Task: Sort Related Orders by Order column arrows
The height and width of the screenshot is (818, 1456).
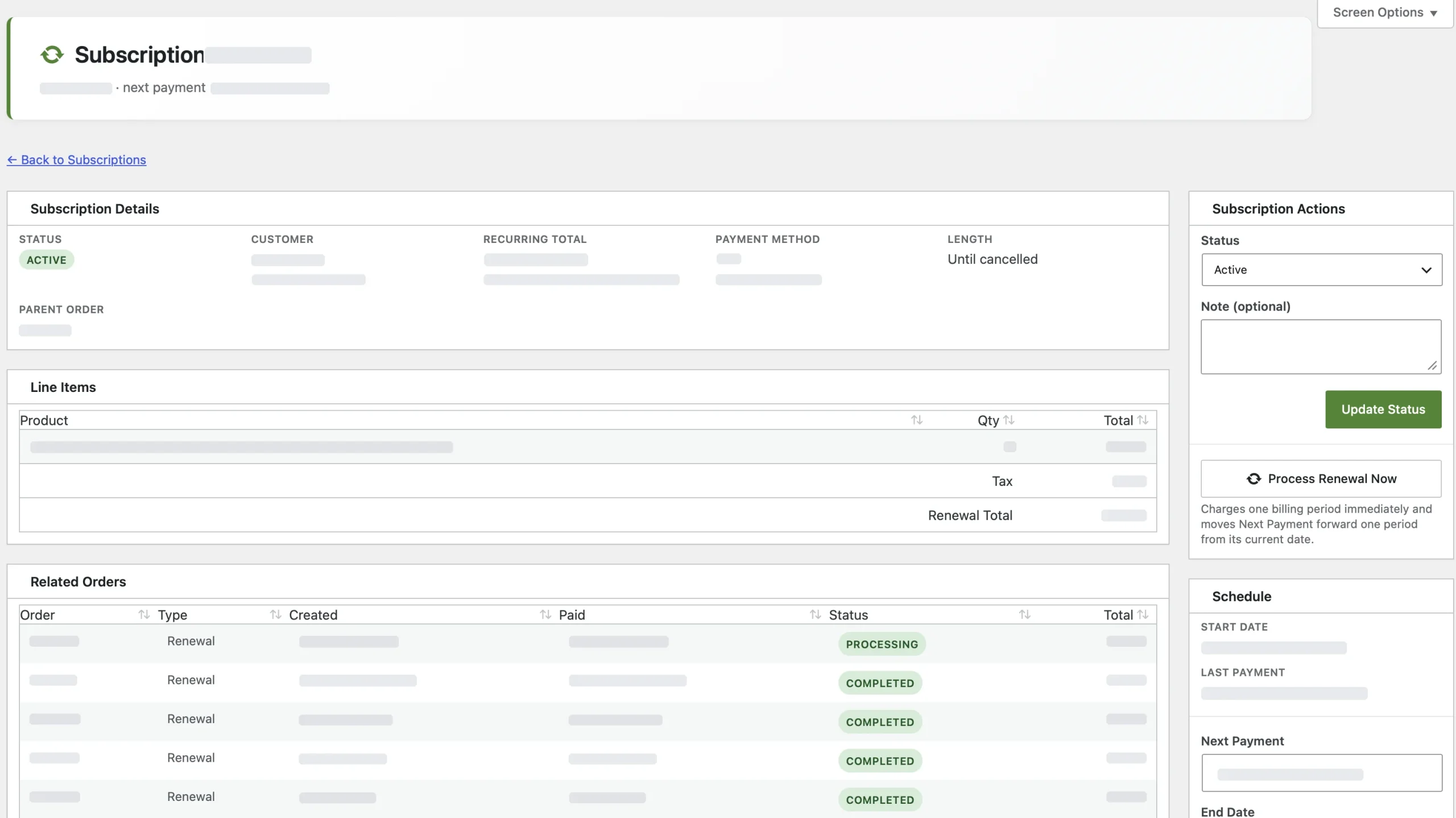Action: pos(144,614)
